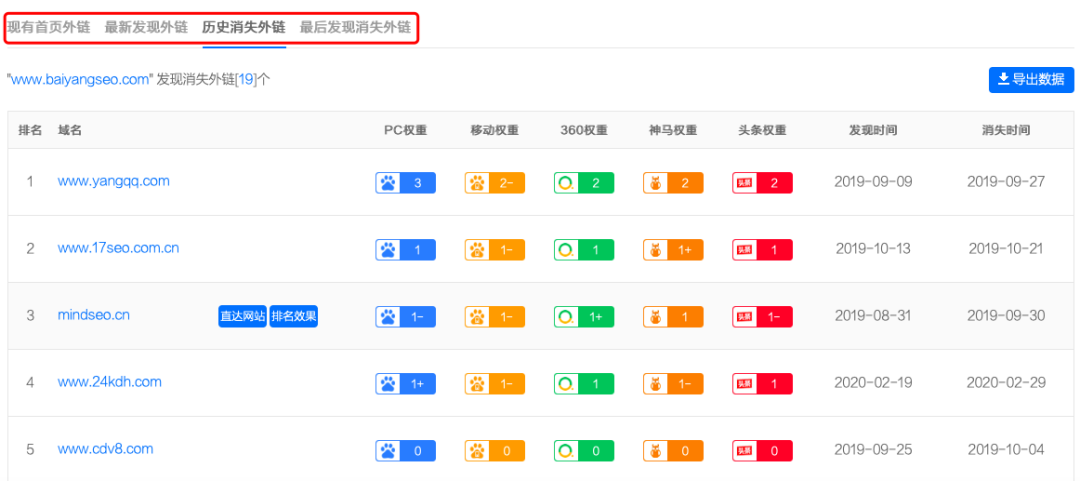
Task: Click the 消失时间 column header
Action: tap(1006, 130)
